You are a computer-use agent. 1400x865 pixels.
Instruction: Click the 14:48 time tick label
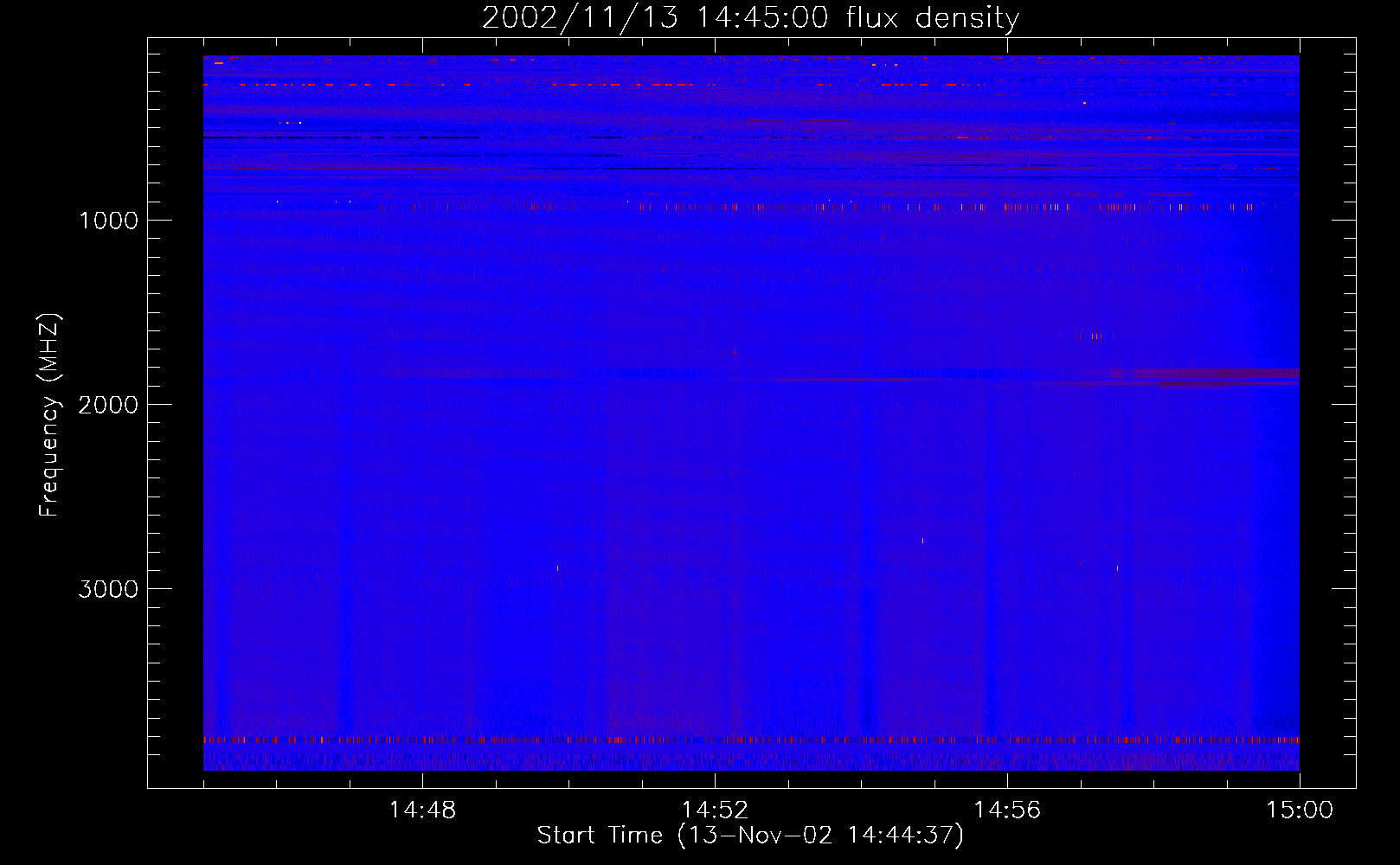422,811
